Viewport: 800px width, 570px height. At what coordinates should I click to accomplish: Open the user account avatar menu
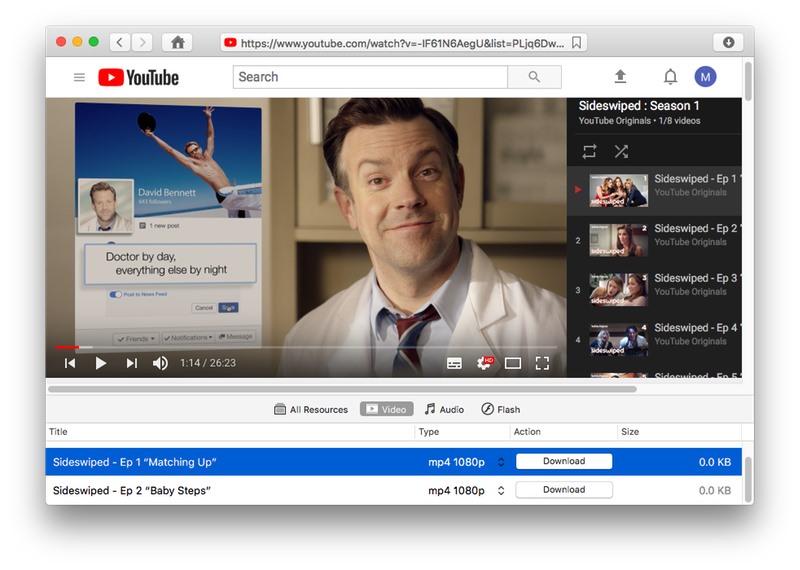point(706,77)
